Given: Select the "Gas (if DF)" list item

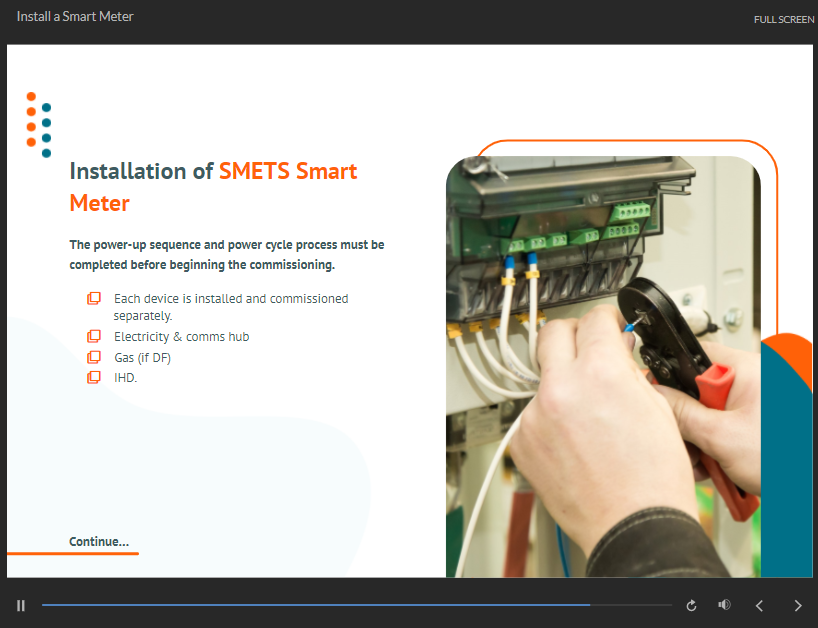Looking at the screenshot, I should pyautogui.click(x=142, y=358).
